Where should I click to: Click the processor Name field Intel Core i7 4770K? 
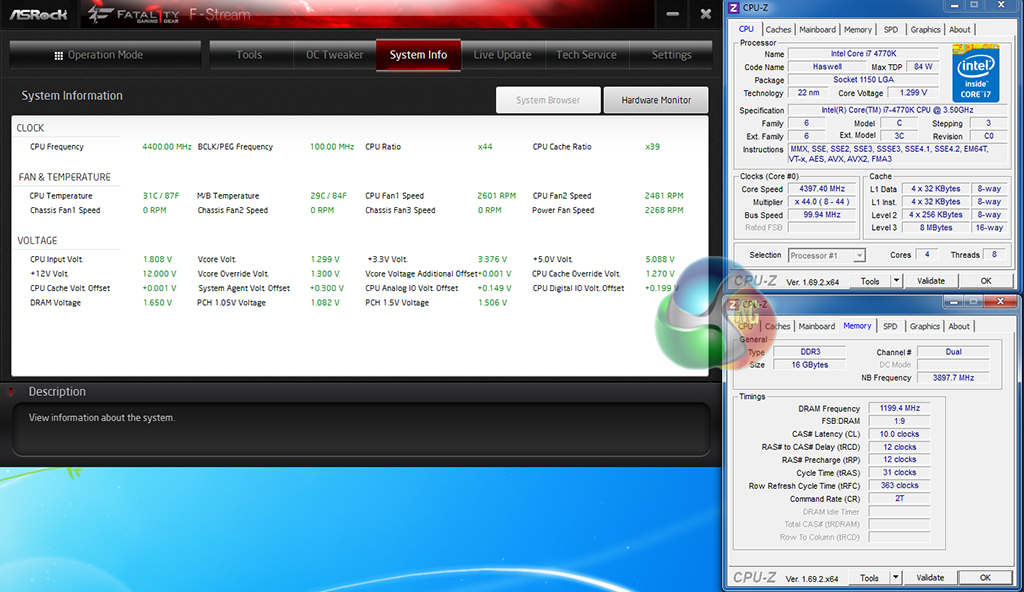(863, 54)
